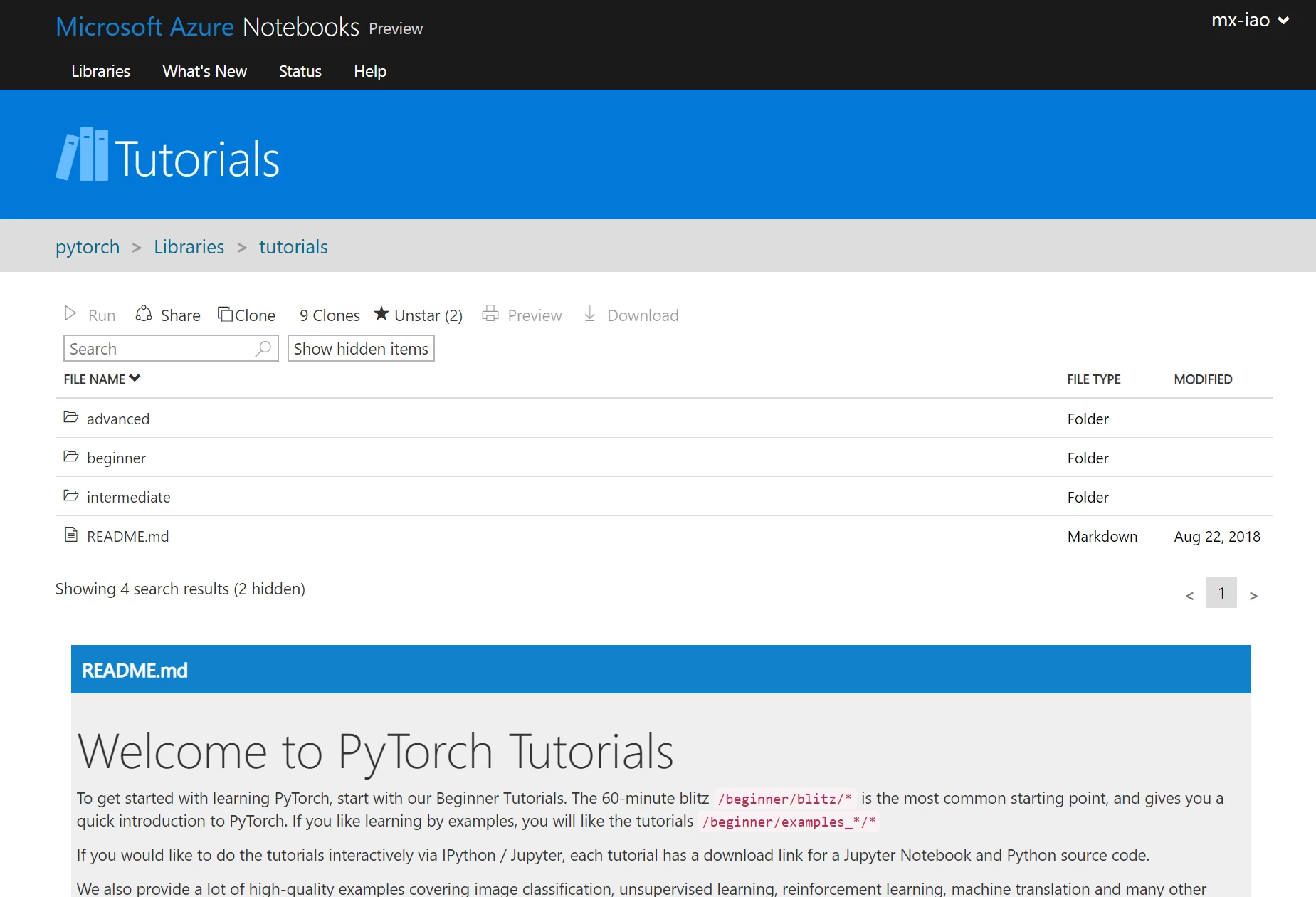
Task: Click the Unstar (2) button text
Action: (x=428, y=315)
